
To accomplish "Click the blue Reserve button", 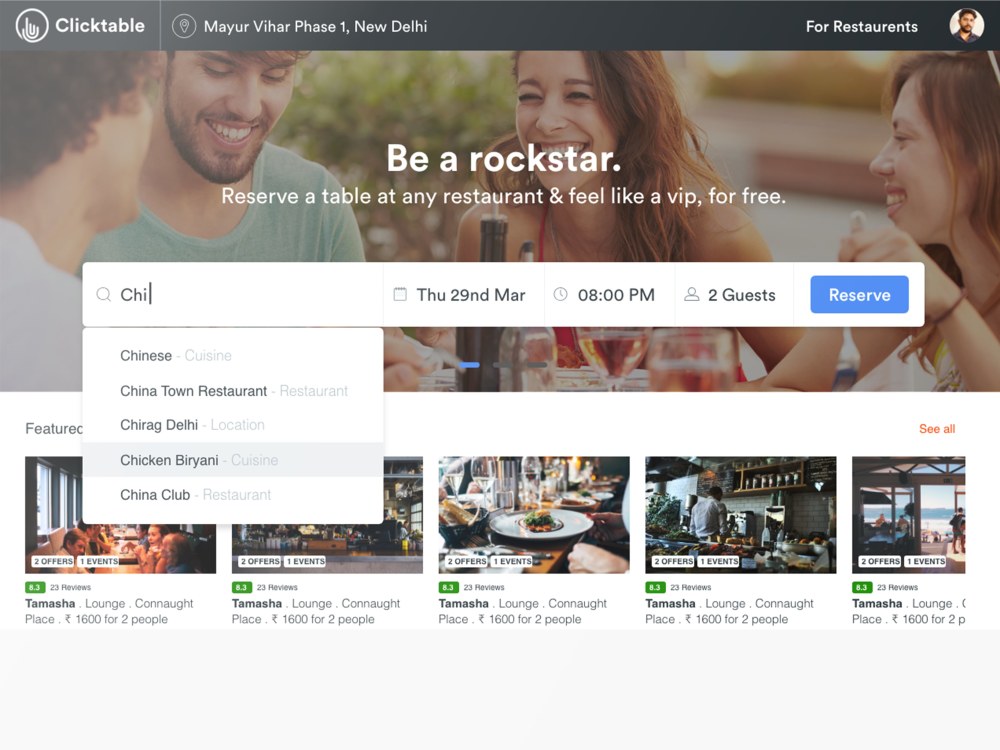I will pyautogui.click(x=859, y=295).
